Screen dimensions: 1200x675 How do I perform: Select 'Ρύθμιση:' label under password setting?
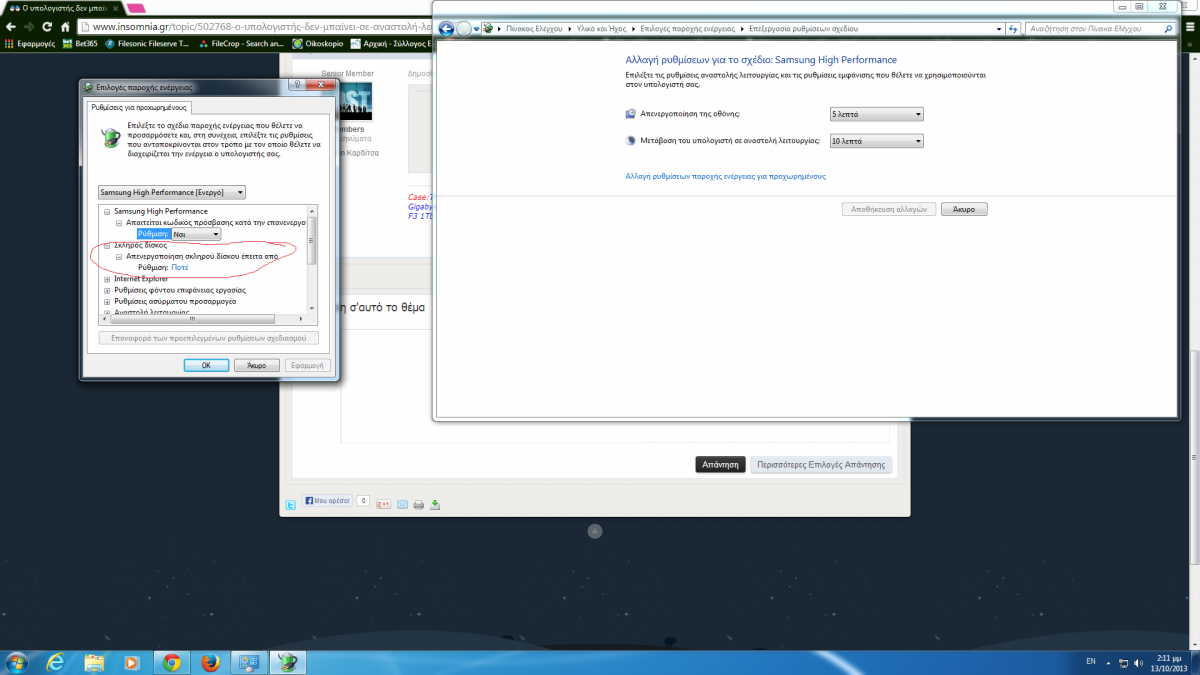[153, 234]
